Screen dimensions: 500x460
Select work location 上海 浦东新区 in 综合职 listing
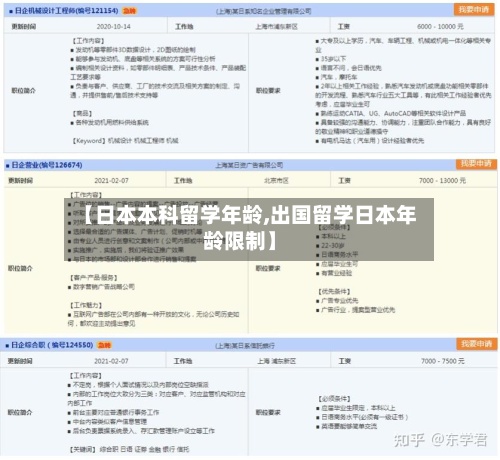pyautogui.click(x=276, y=361)
